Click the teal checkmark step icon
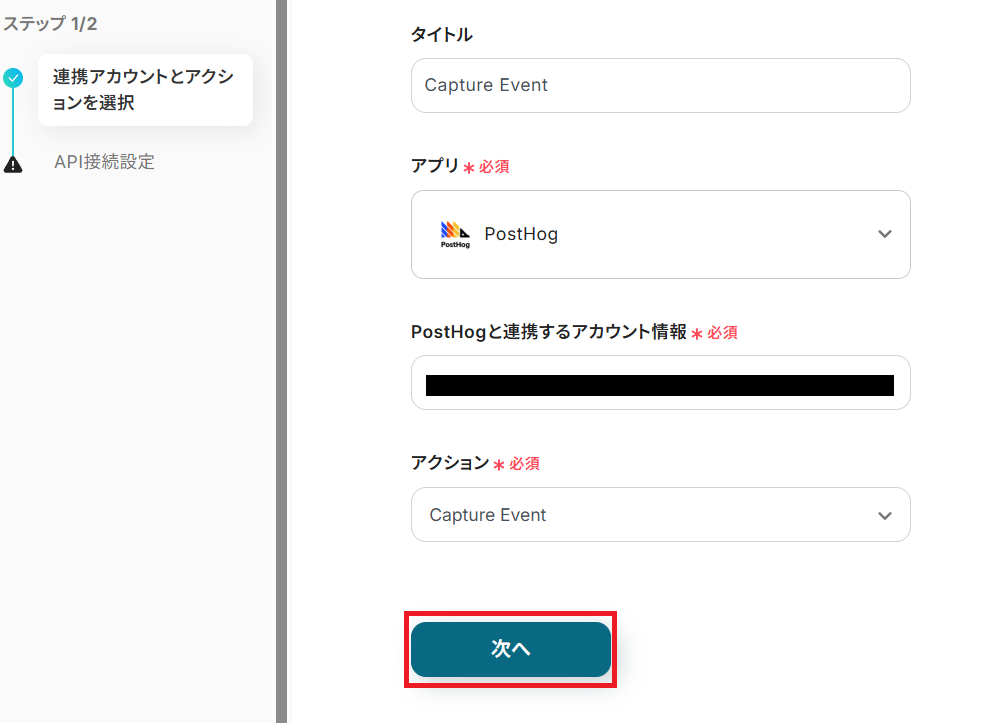The width and height of the screenshot is (985, 723). (13, 78)
